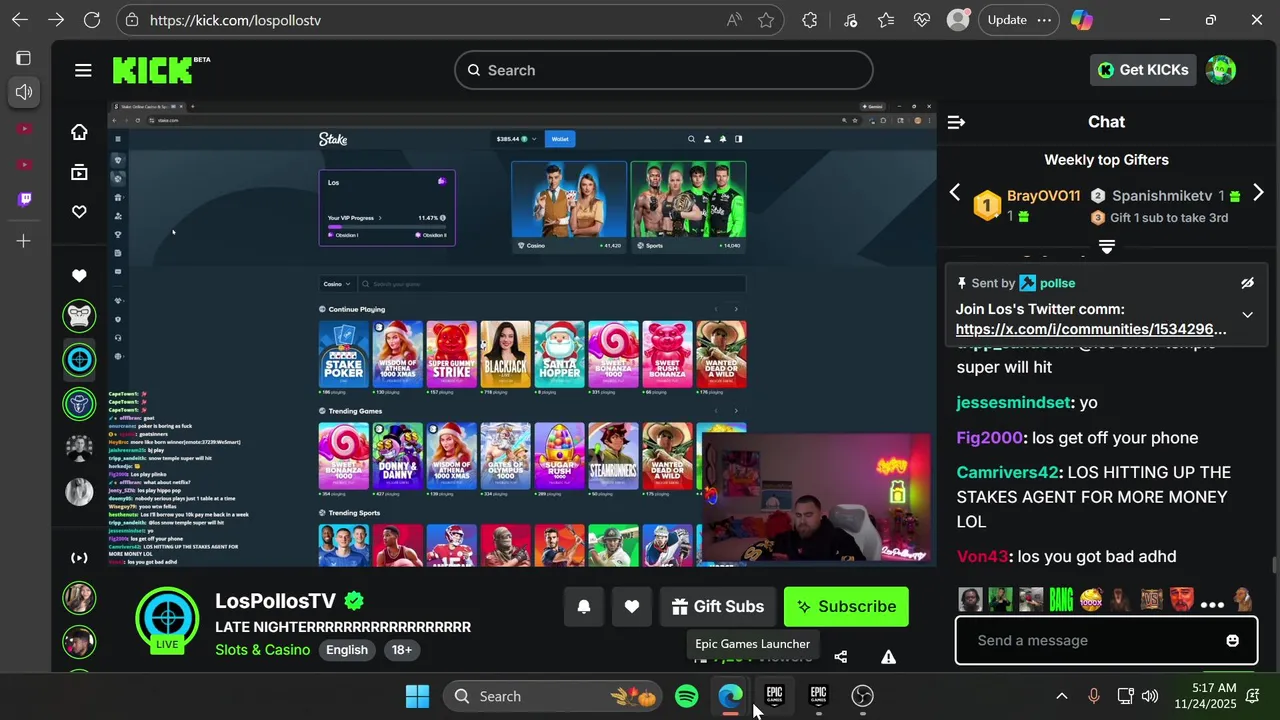Refresh the browser page
The image size is (1280, 720).
tap(92, 20)
